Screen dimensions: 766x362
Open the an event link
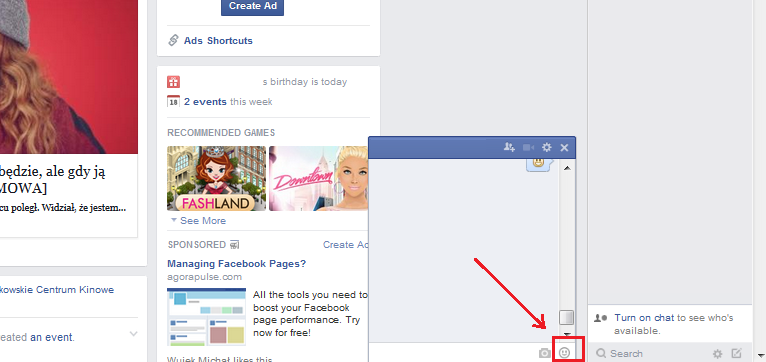pyautogui.click(x=51, y=337)
